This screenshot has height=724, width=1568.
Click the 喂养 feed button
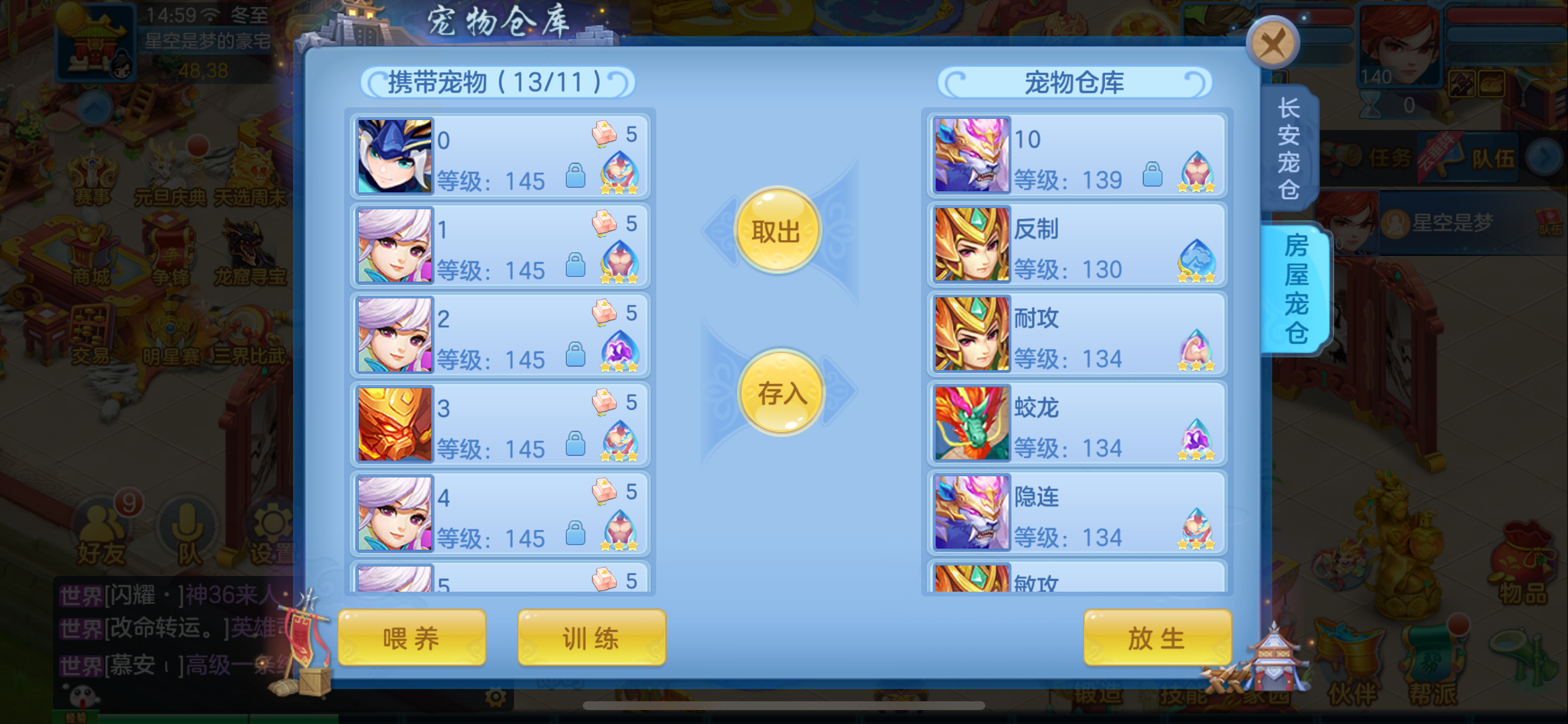tap(412, 638)
